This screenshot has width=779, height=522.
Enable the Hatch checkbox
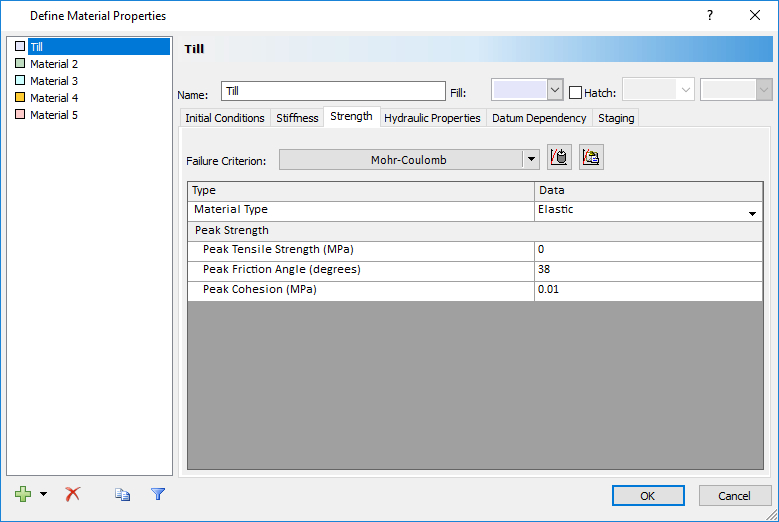575,92
